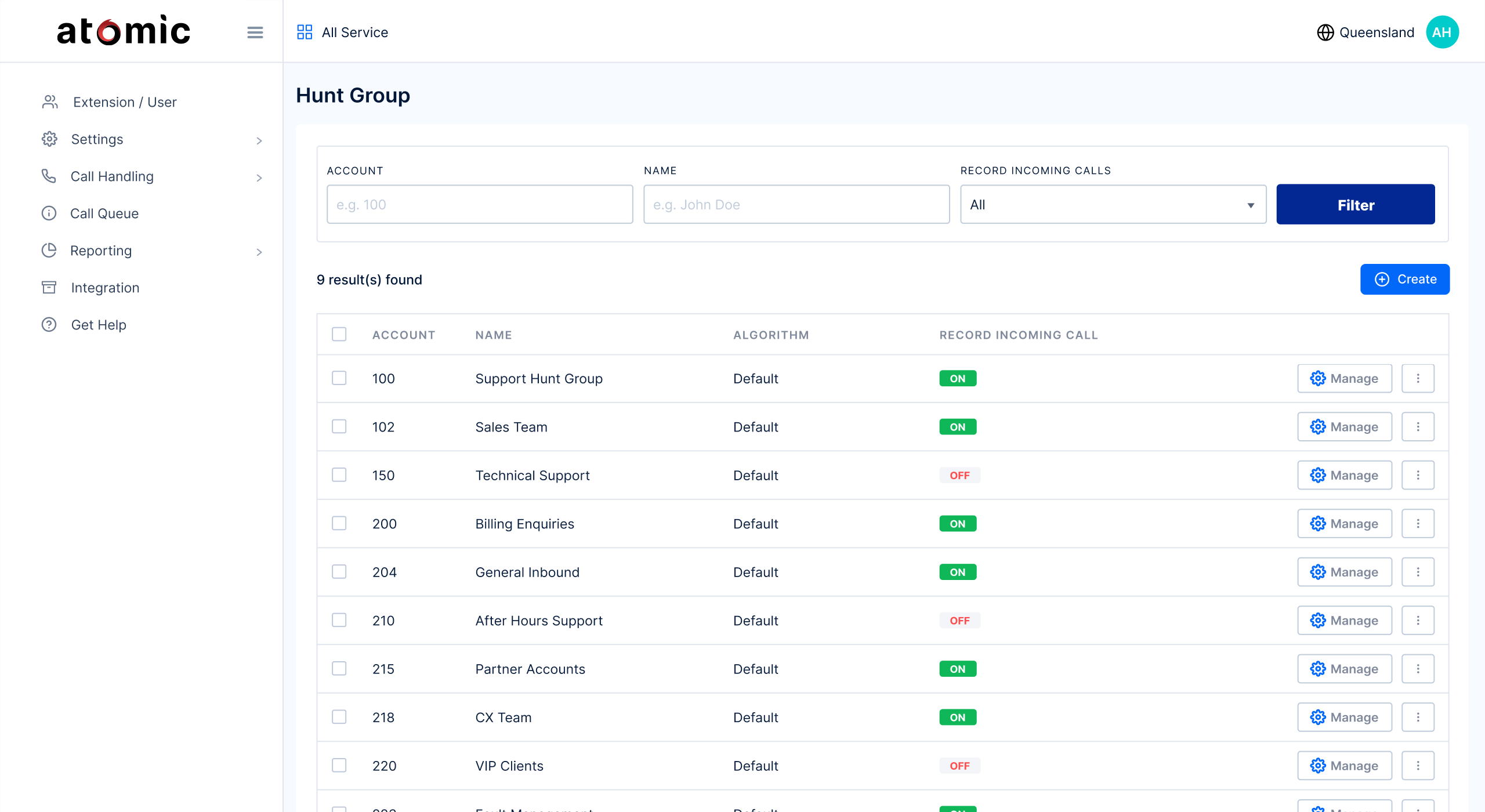1485x812 pixels.
Task: Open the Record Incoming Calls dropdown
Action: click(x=1113, y=205)
